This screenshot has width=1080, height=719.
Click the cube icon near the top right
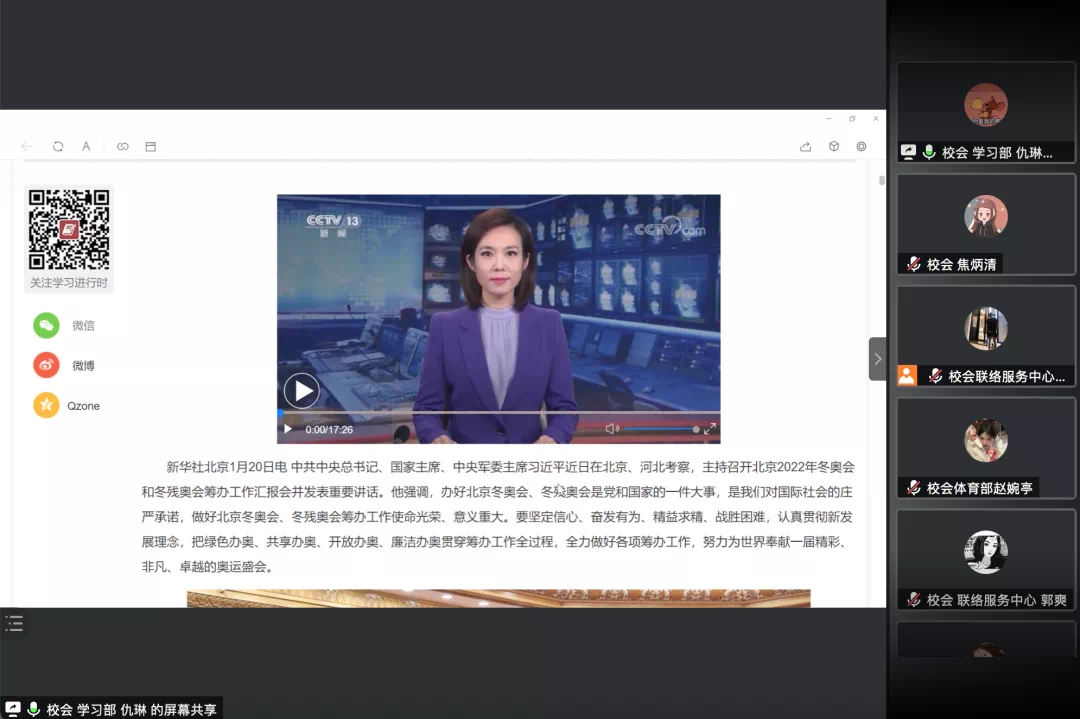click(x=834, y=146)
